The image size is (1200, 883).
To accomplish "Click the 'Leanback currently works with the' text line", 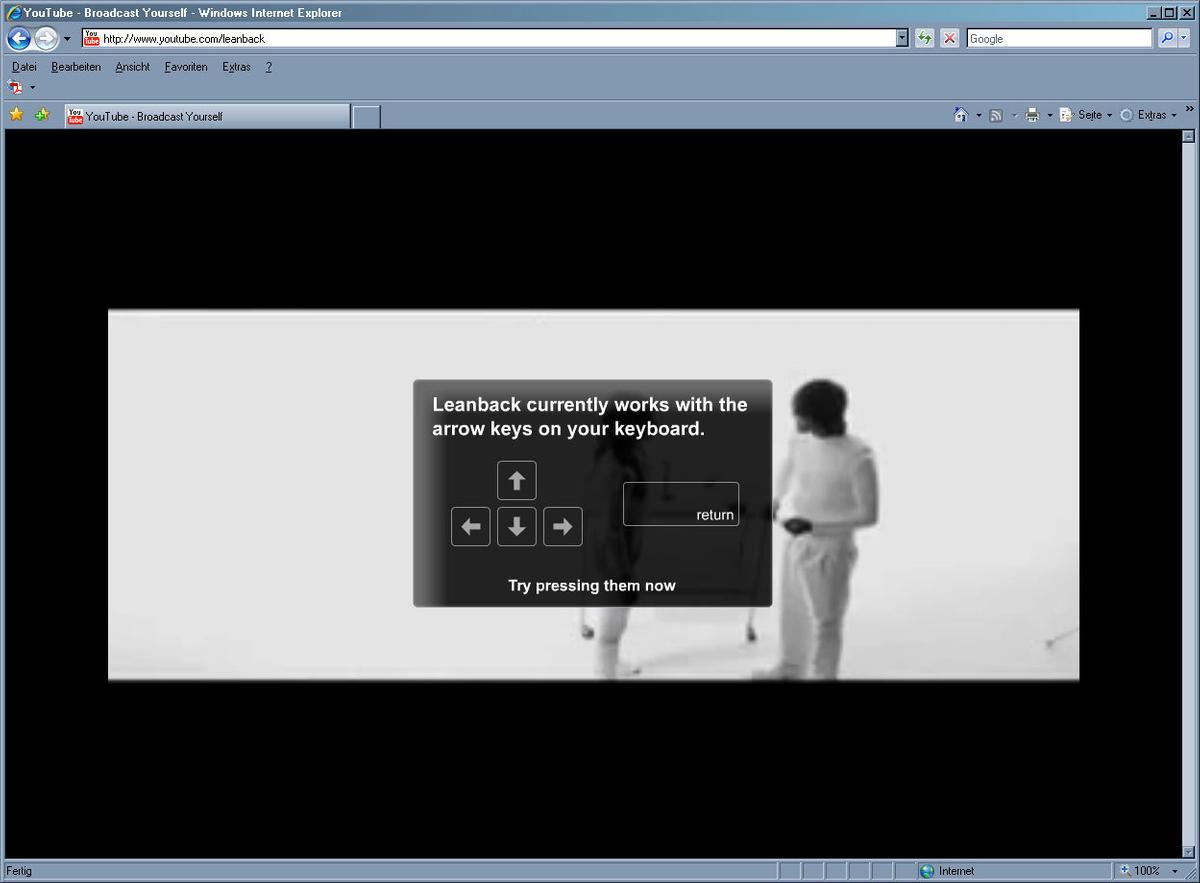I will 590,405.
